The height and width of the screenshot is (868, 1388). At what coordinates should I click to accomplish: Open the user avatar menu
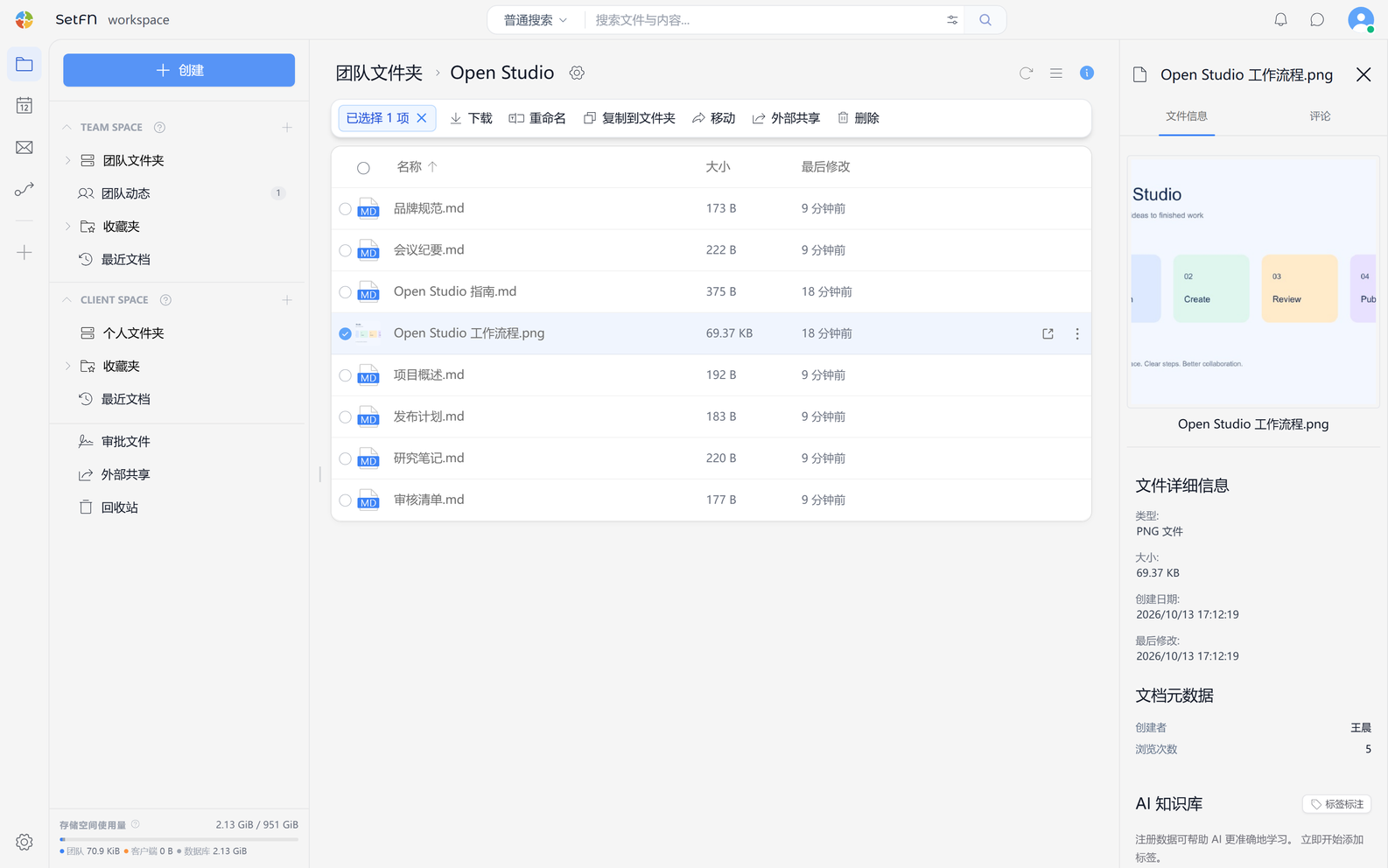tap(1361, 19)
